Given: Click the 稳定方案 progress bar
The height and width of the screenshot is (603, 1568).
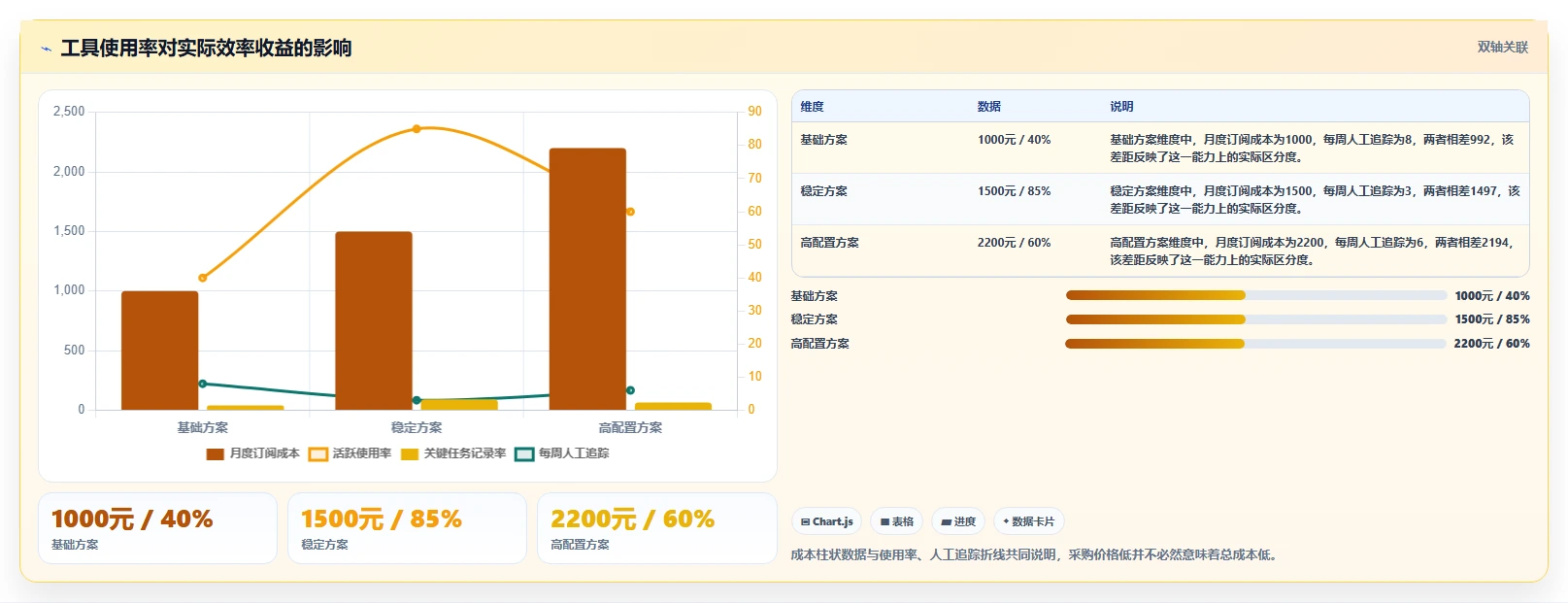Looking at the screenshot, I should [x=1256, y=319].
